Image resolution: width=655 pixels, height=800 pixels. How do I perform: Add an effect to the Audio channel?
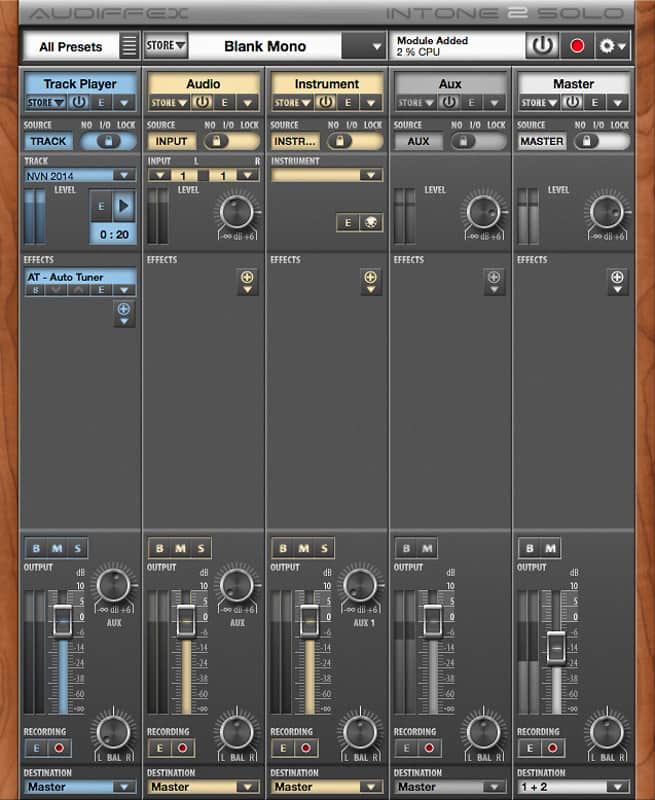pos(247,282)
